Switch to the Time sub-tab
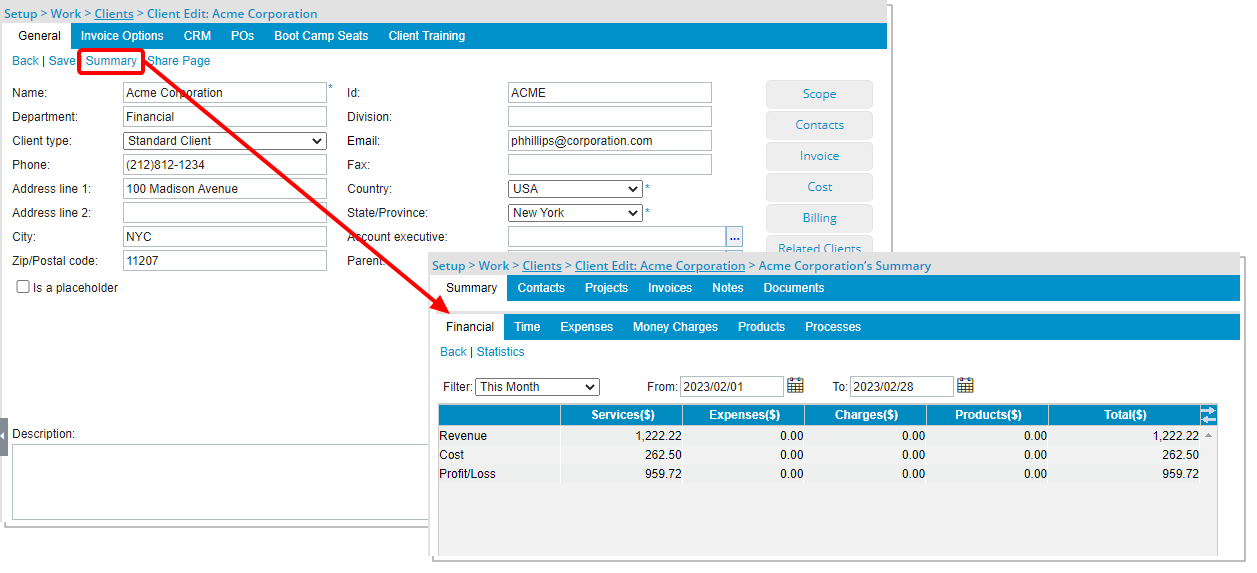This screenshot has width=1257, height=573. tap(527, 327)
